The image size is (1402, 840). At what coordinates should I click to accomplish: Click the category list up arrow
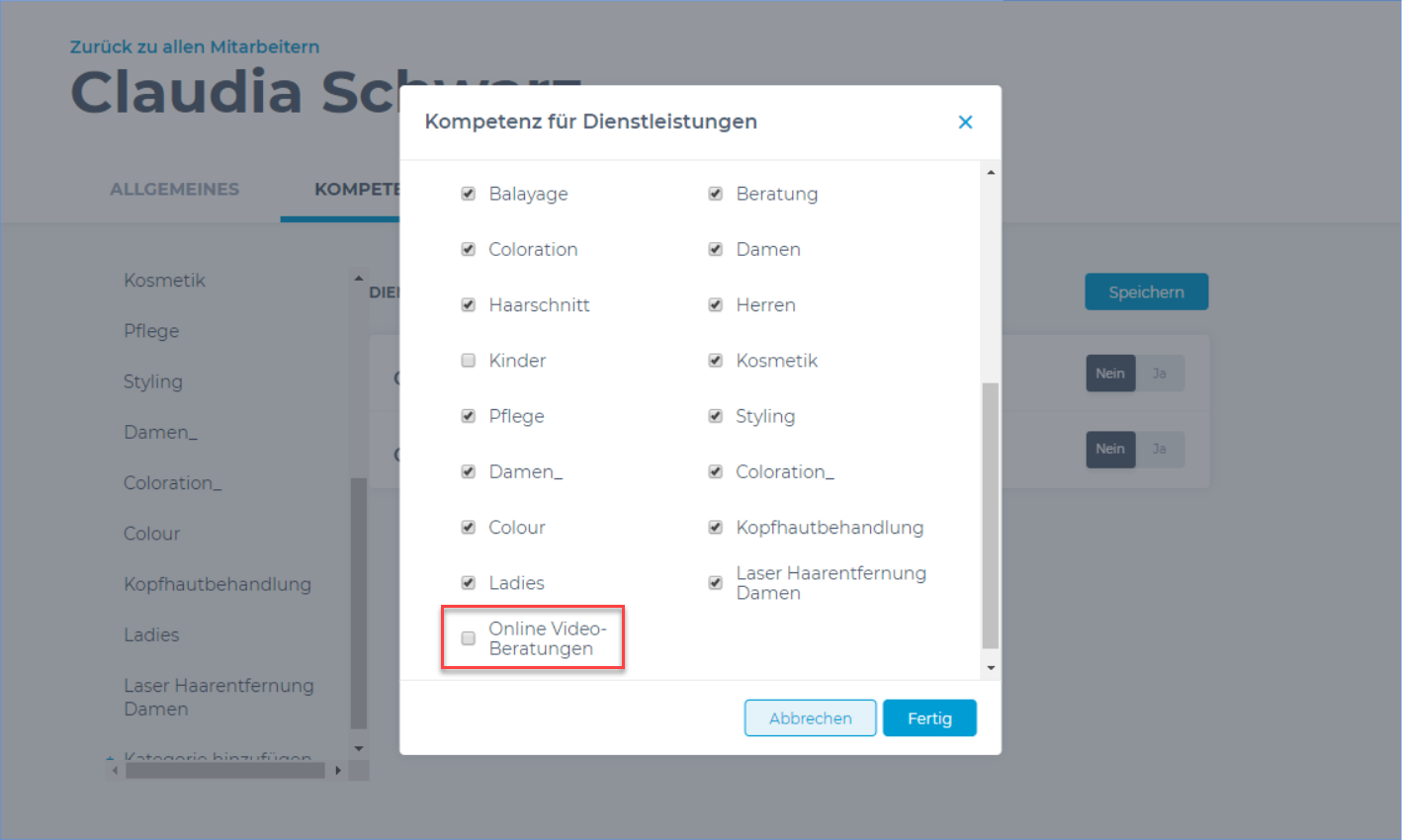359,280
